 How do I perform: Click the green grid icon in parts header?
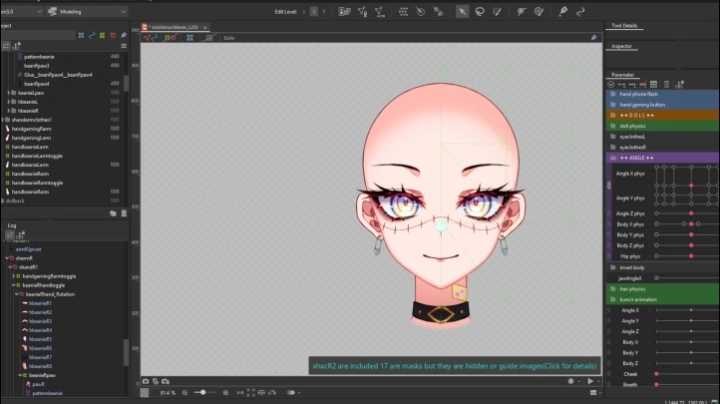tap(102, 35)
